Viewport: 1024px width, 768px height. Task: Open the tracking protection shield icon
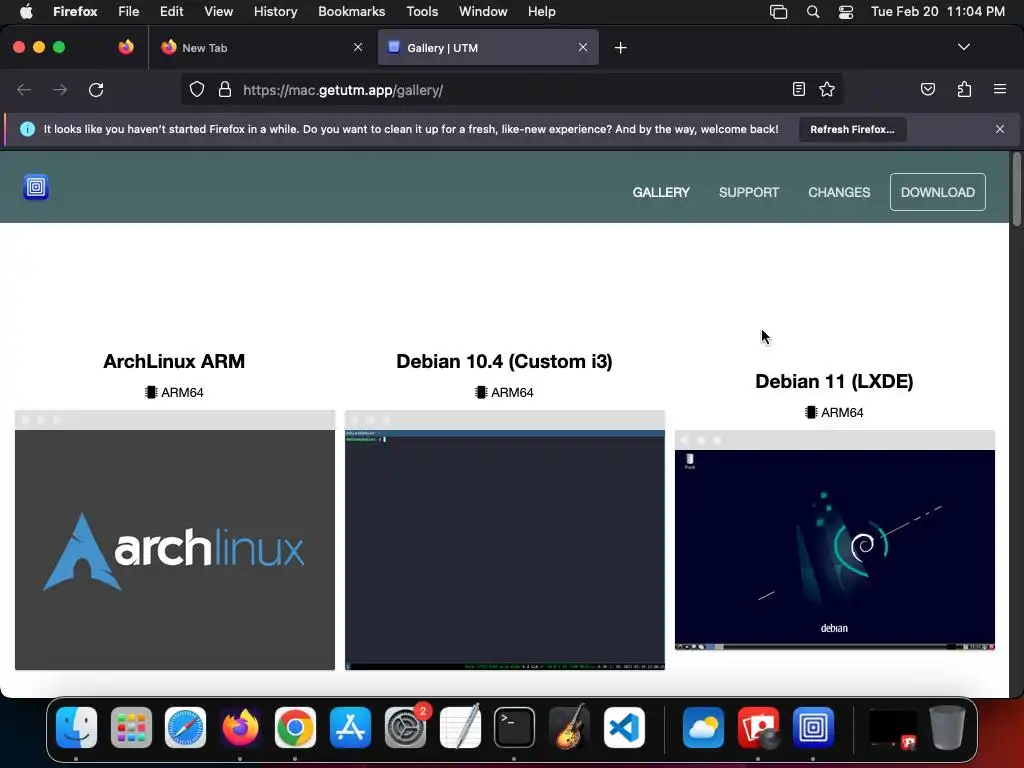coord(197,89)
